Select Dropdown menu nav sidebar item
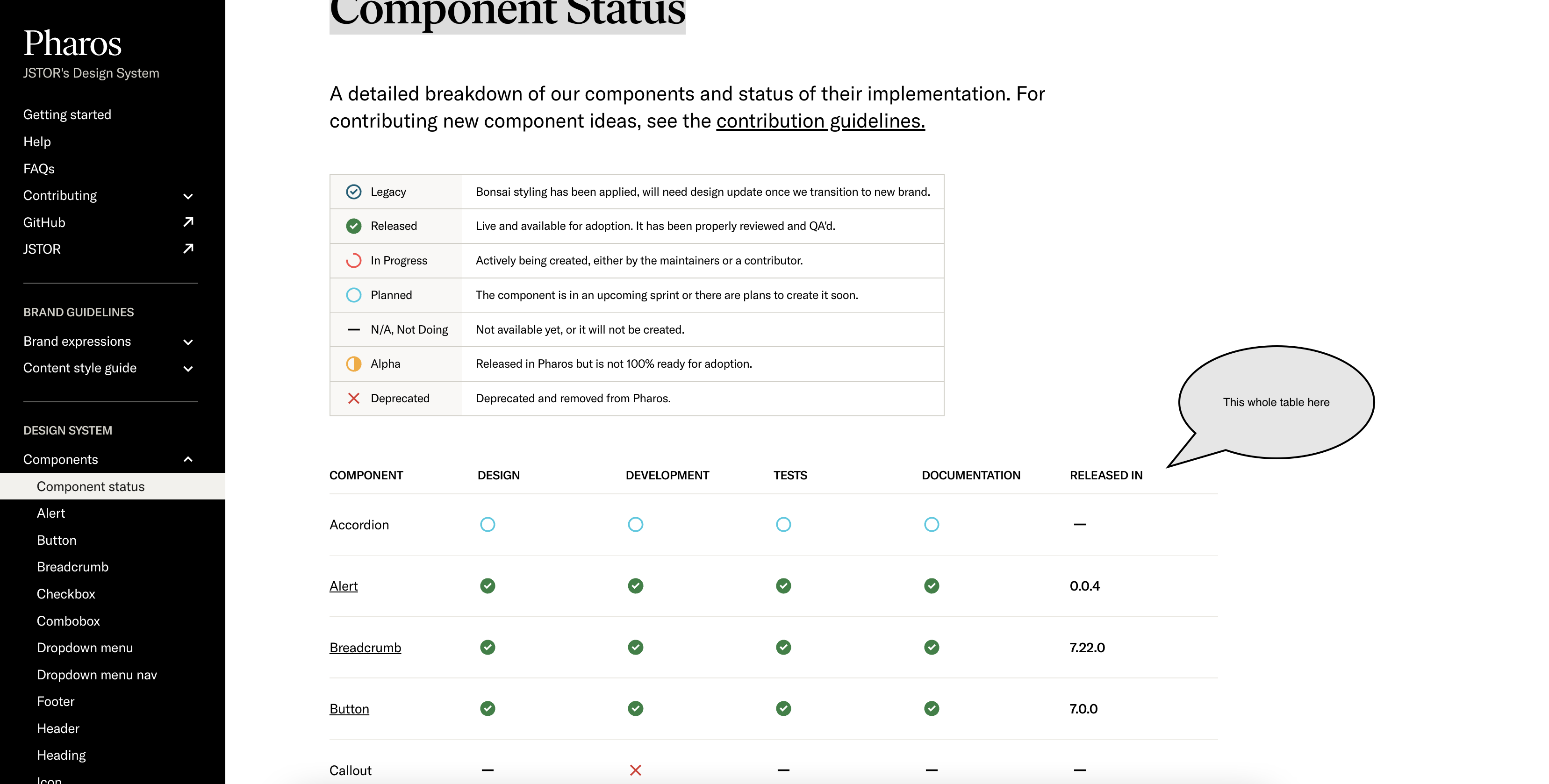This screenshot has height=784, width=1549. (97, 675)
